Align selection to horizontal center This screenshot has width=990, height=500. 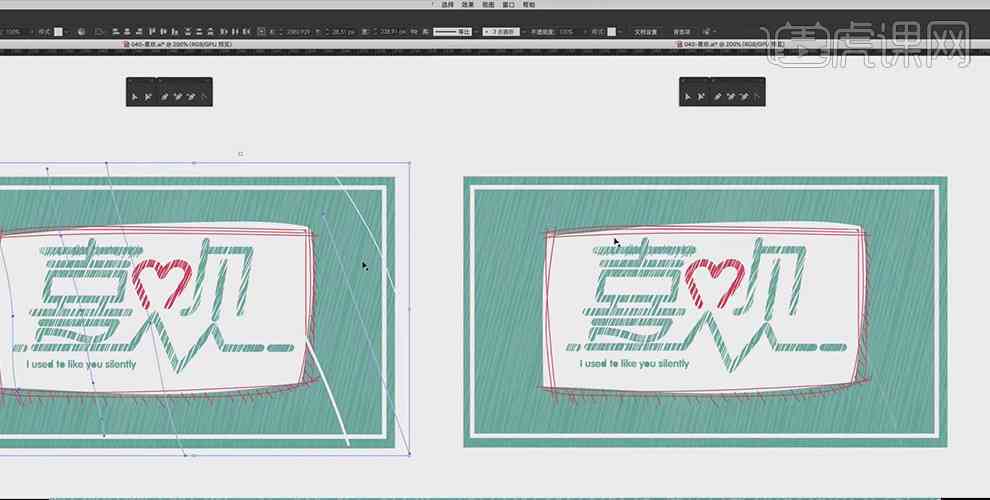[127, 32]
